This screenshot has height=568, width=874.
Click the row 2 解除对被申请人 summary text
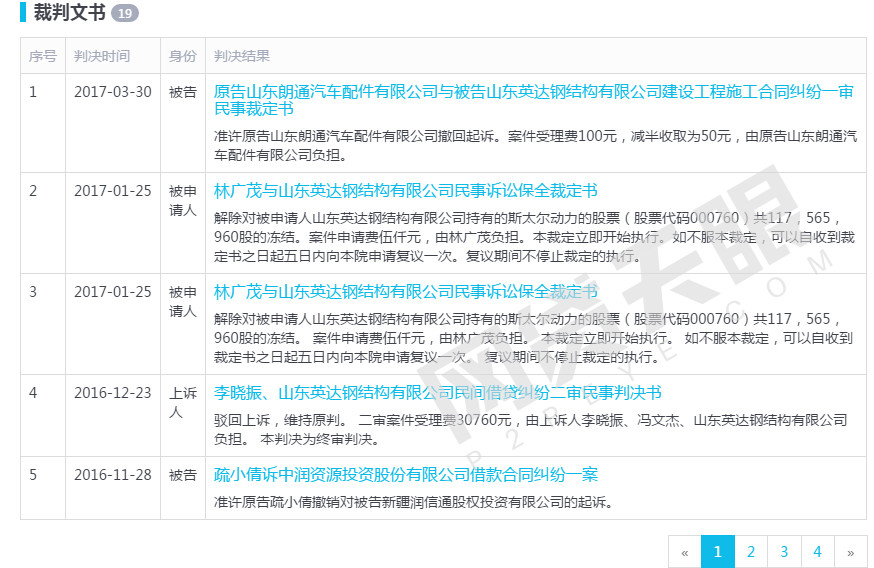534,237
